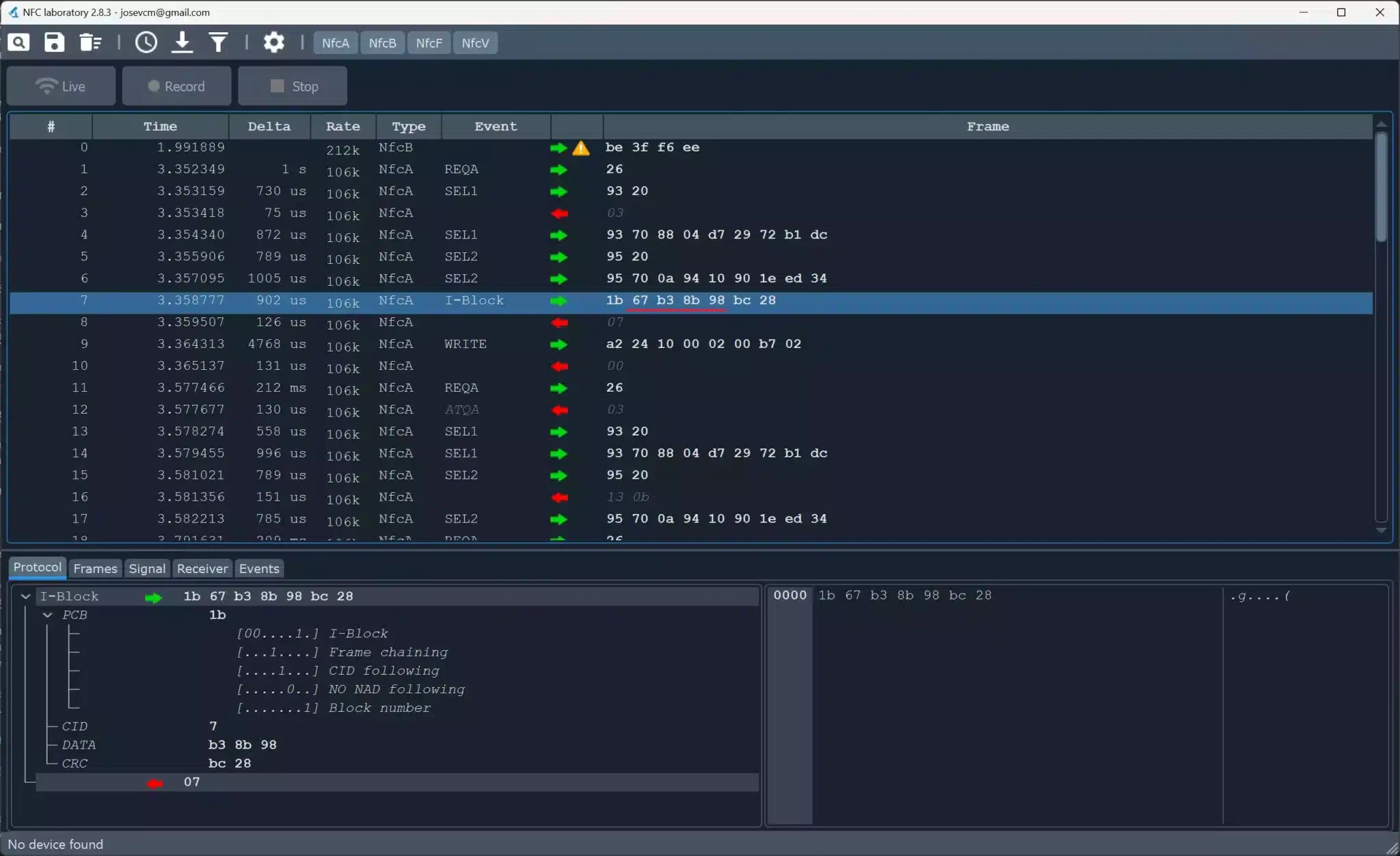Switch to the Signal tab
The width and height of the screenshot is (1400, 856).
tap(147, 569)
